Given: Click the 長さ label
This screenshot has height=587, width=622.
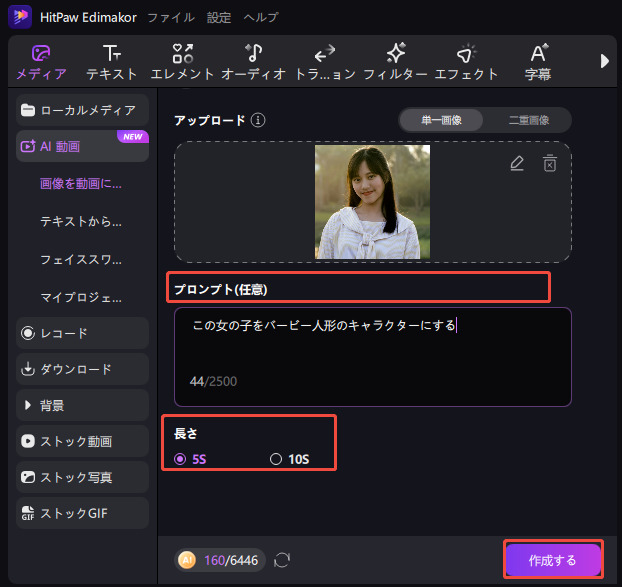Looking at the screenshot, I should (x=186, y=433).
